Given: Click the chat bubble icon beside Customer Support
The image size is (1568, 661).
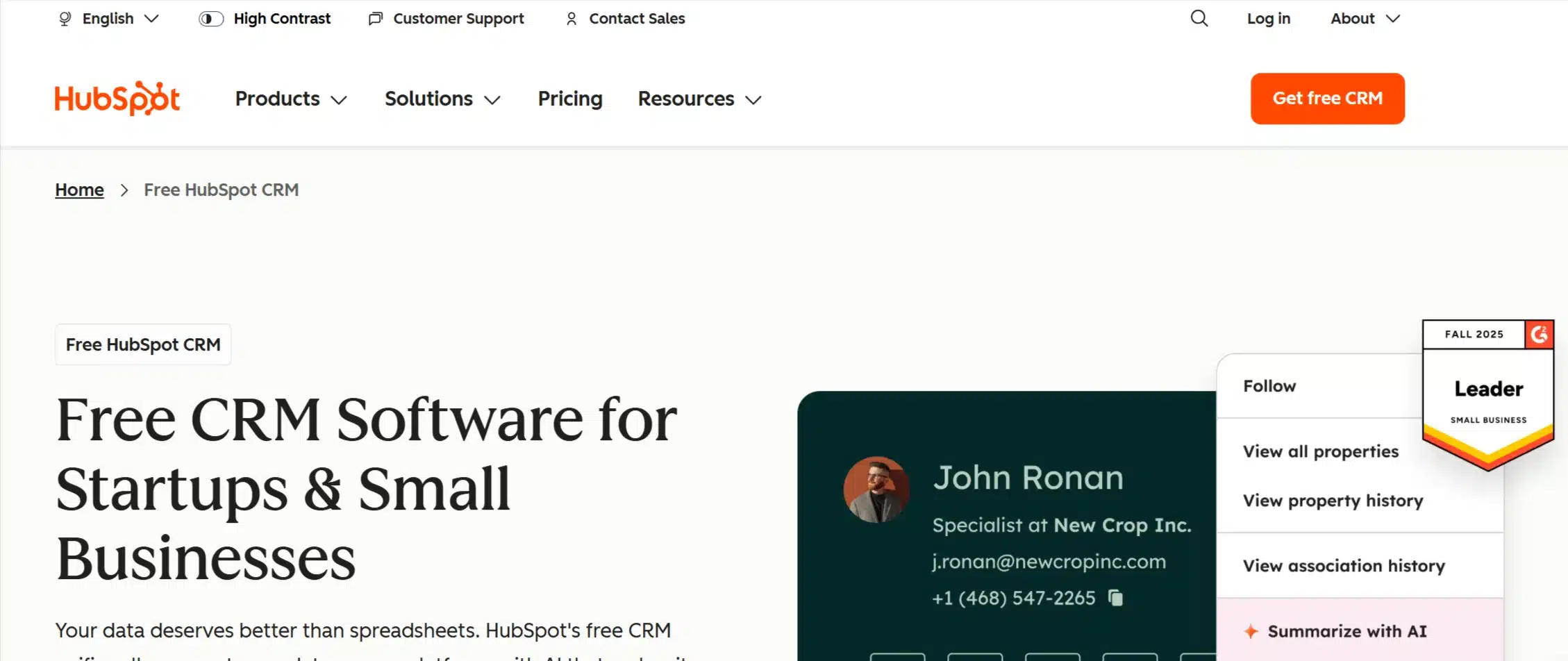Looking at the screenshot, I should [x=376, y=19].
